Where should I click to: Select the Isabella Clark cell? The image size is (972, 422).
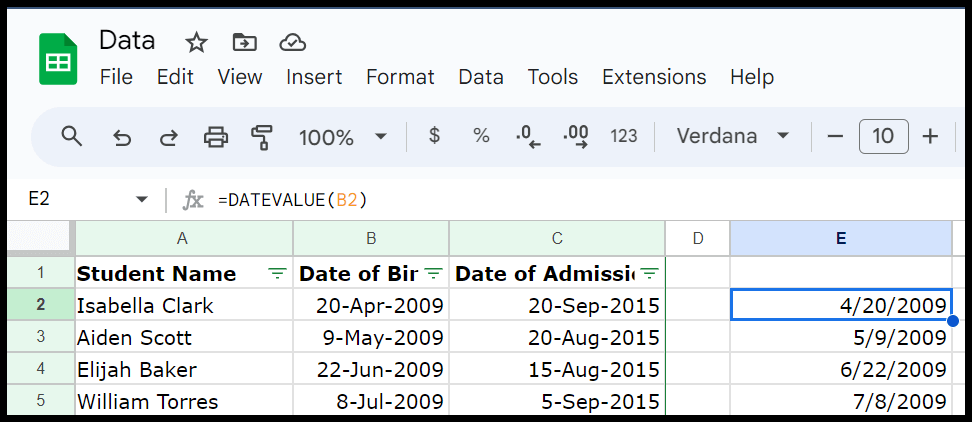[x=183, y=305]
